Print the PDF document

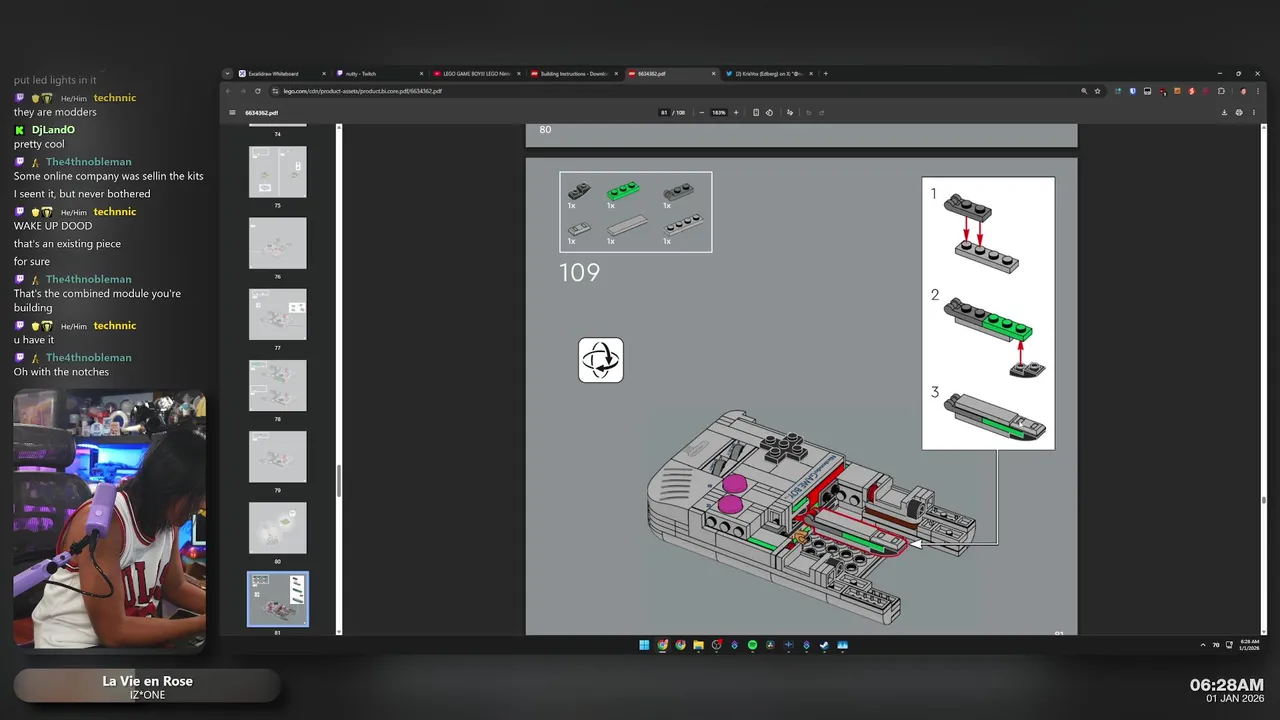(1239, 113)
